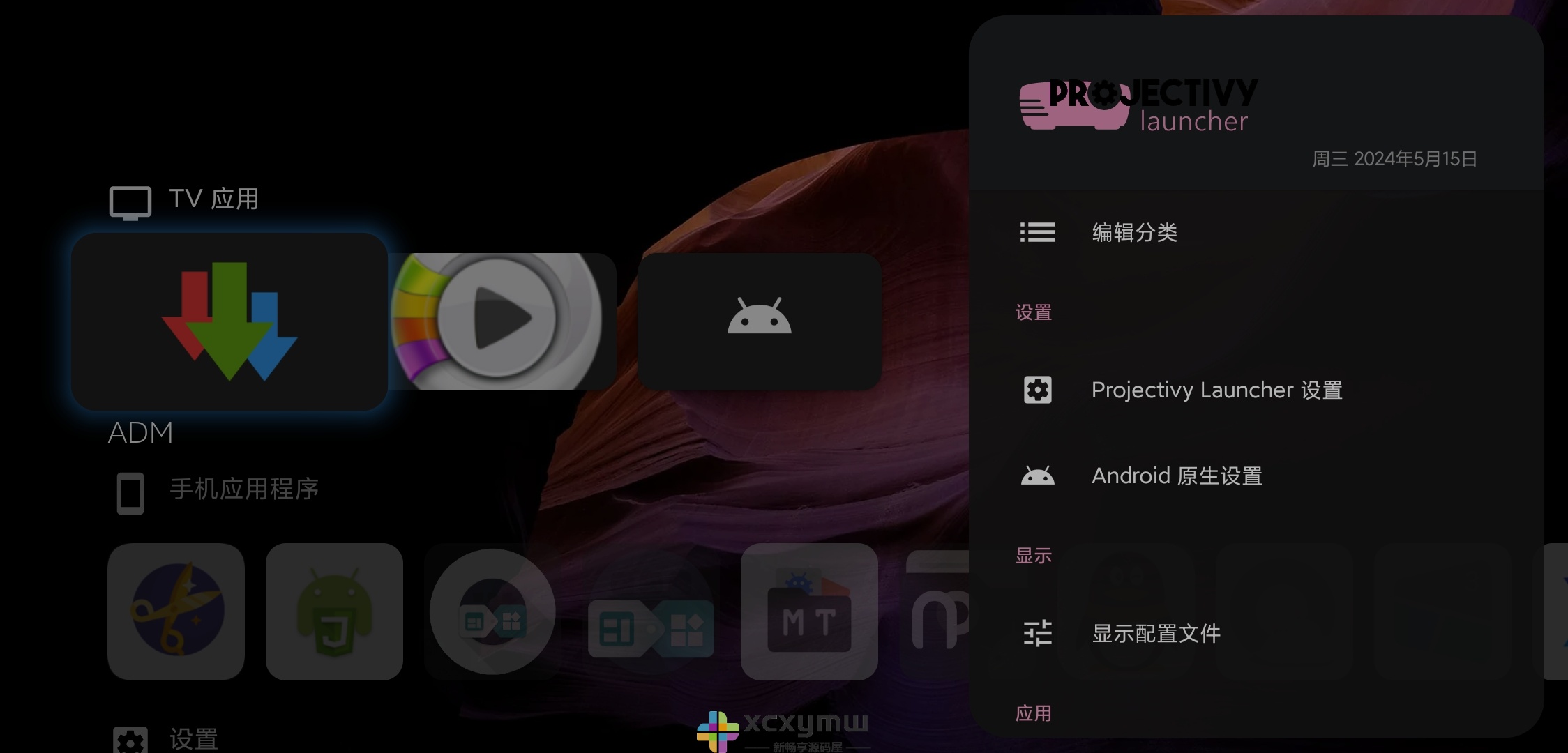
Task: Open the Android robot app in TV 应用 row
Action: click(759, 321)
